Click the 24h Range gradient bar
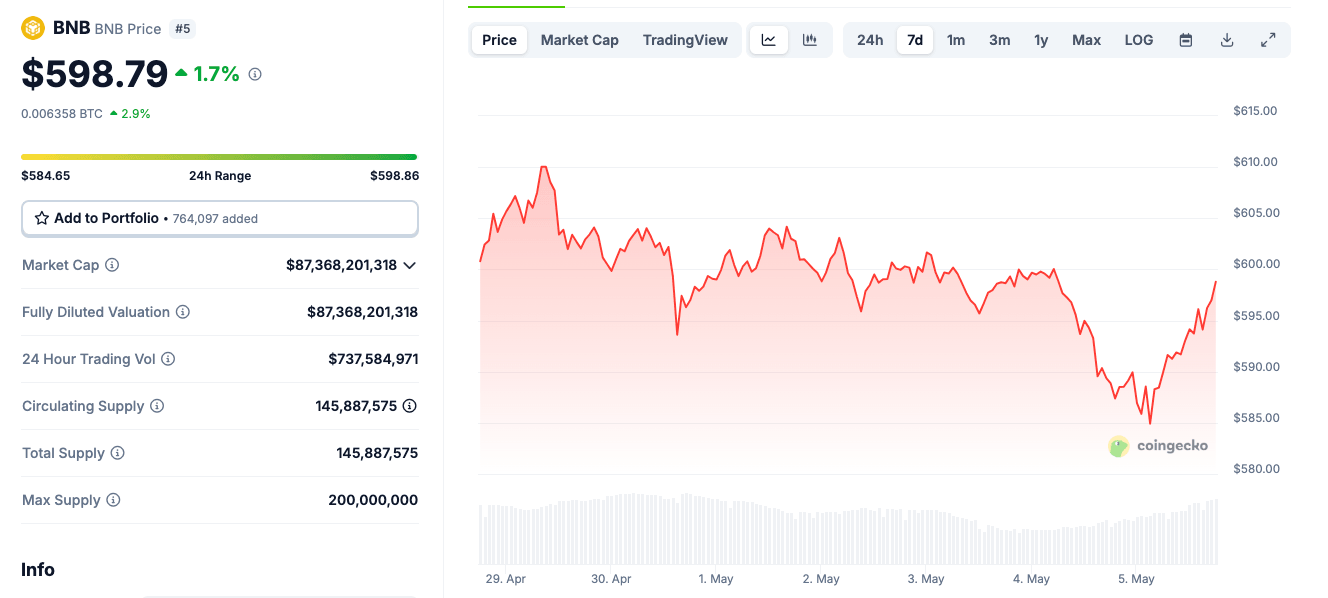Image resolution: width=1328 pixels, height=598 pixels. (220, 157)
